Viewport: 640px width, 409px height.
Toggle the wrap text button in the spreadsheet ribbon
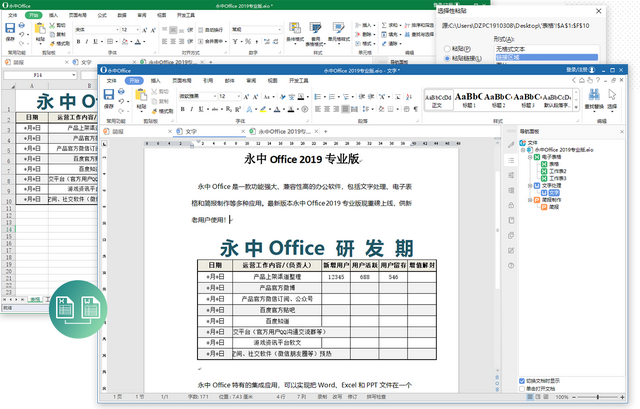tap(211, 30)
